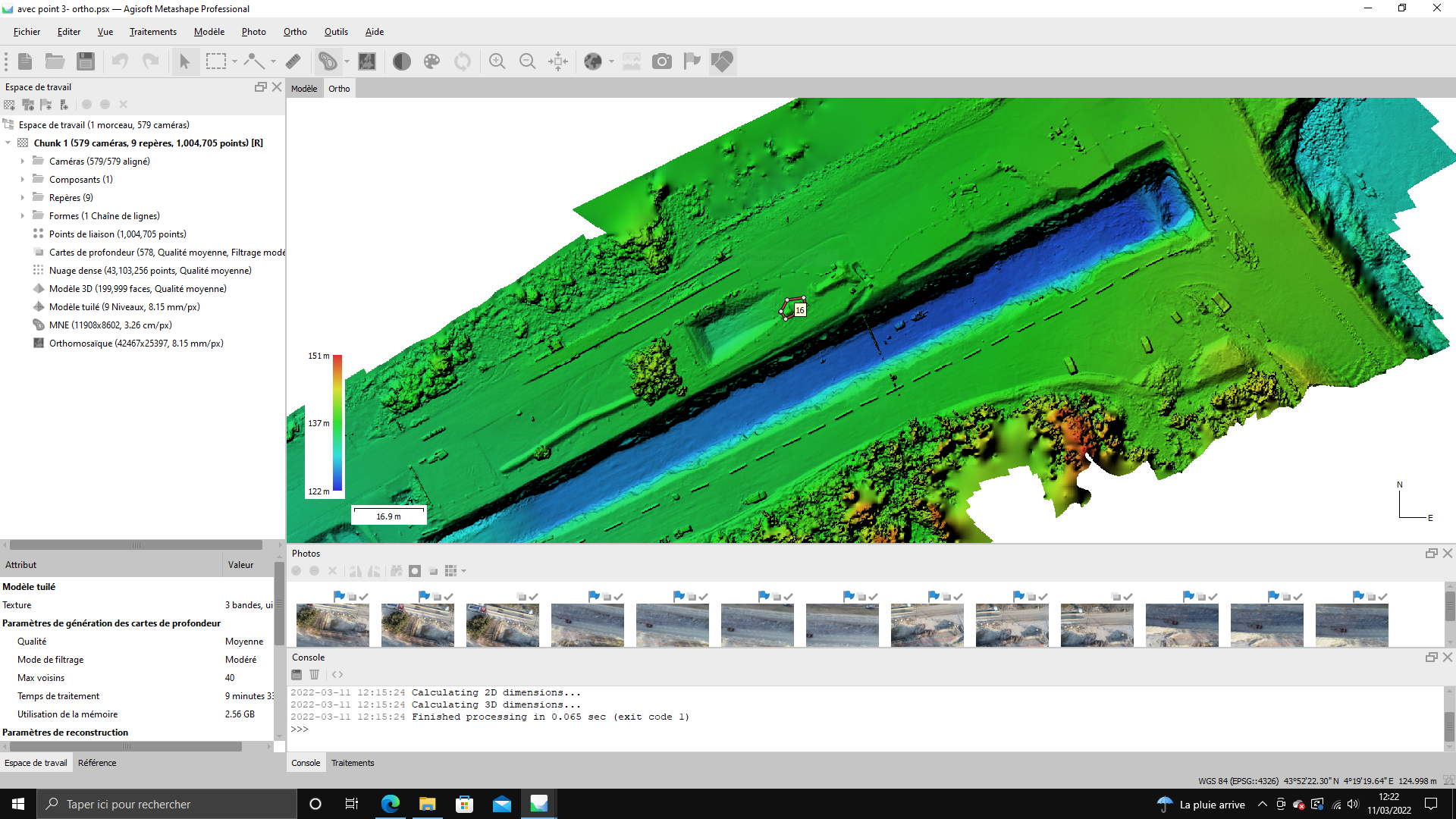Click the zoom in magnifier icon
This screenshot has height=819, width=1456.
(497, 61)
